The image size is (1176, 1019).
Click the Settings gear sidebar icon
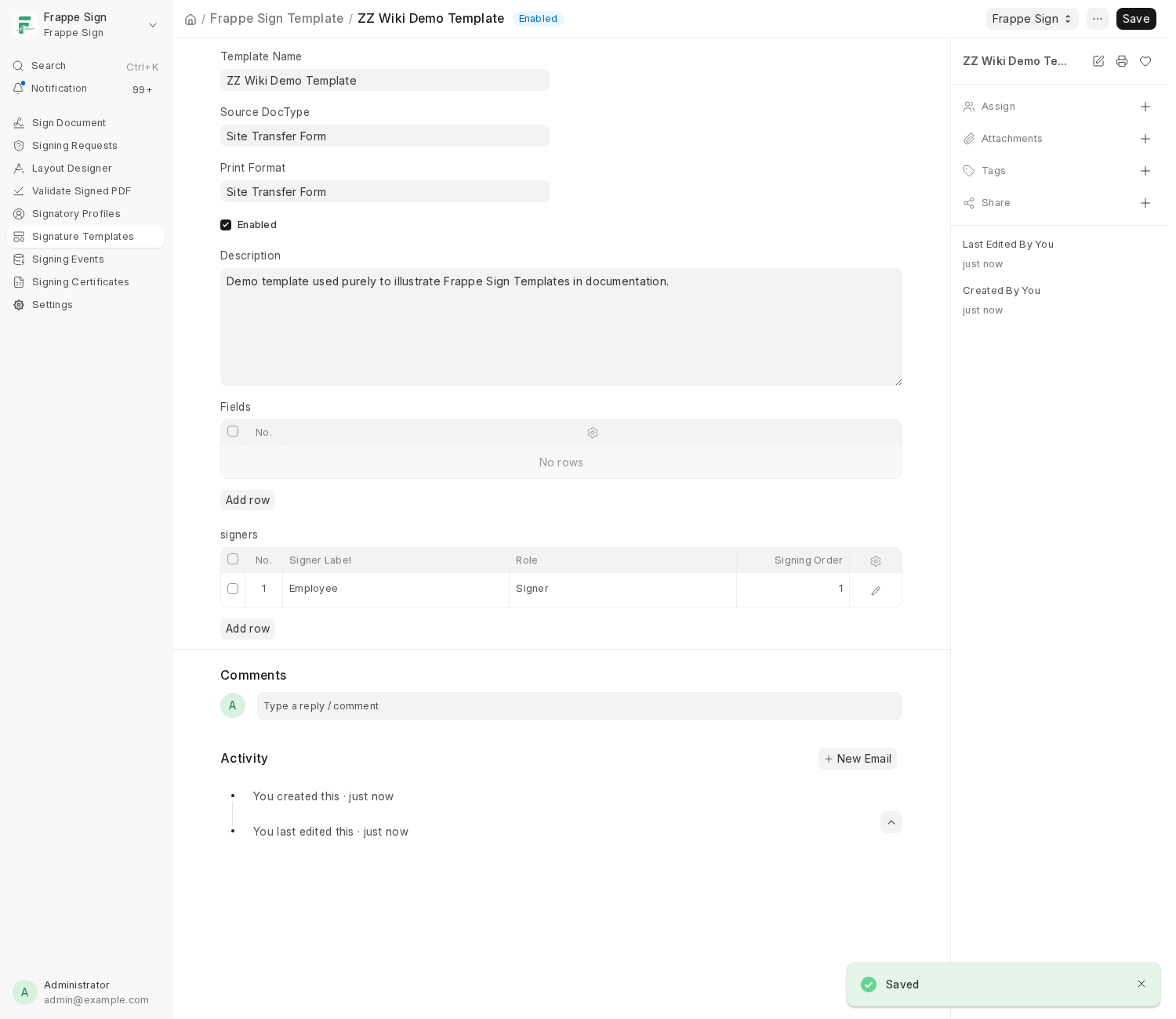pyautogui.click(x=19, y=305)
